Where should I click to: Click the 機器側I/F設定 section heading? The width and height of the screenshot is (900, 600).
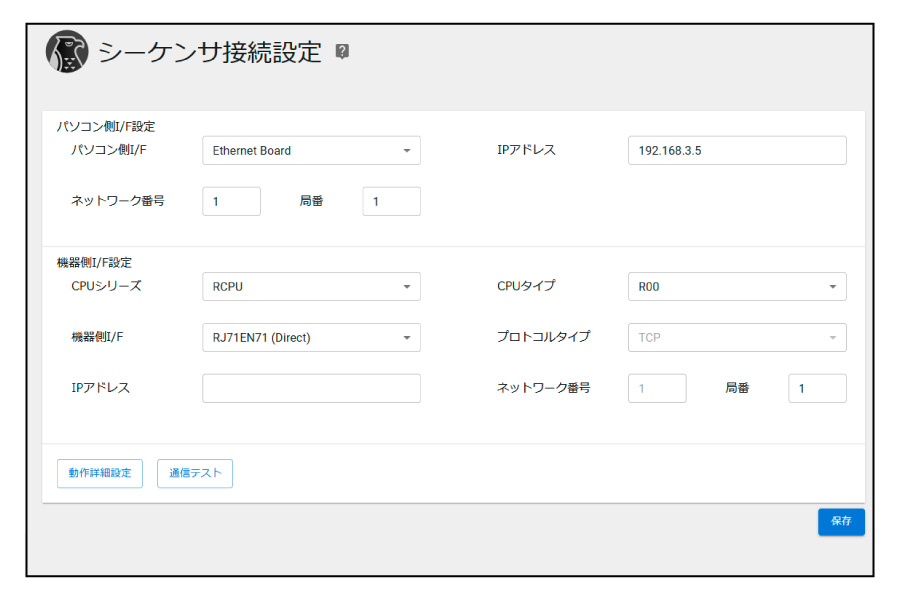coord(94,263)
